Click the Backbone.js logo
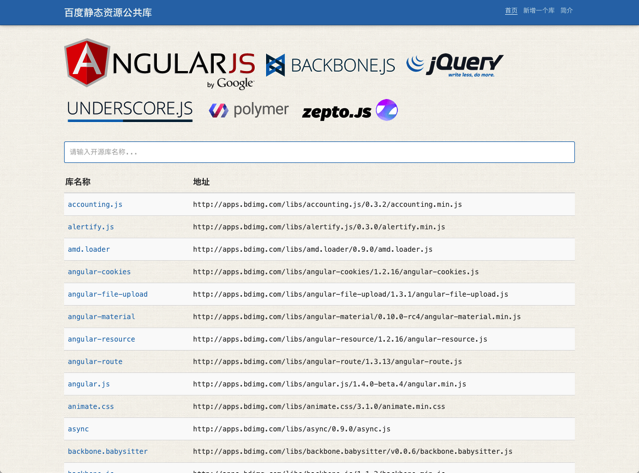Image resolution: width=639 pixels, height=473 pixels. [330, 65]
